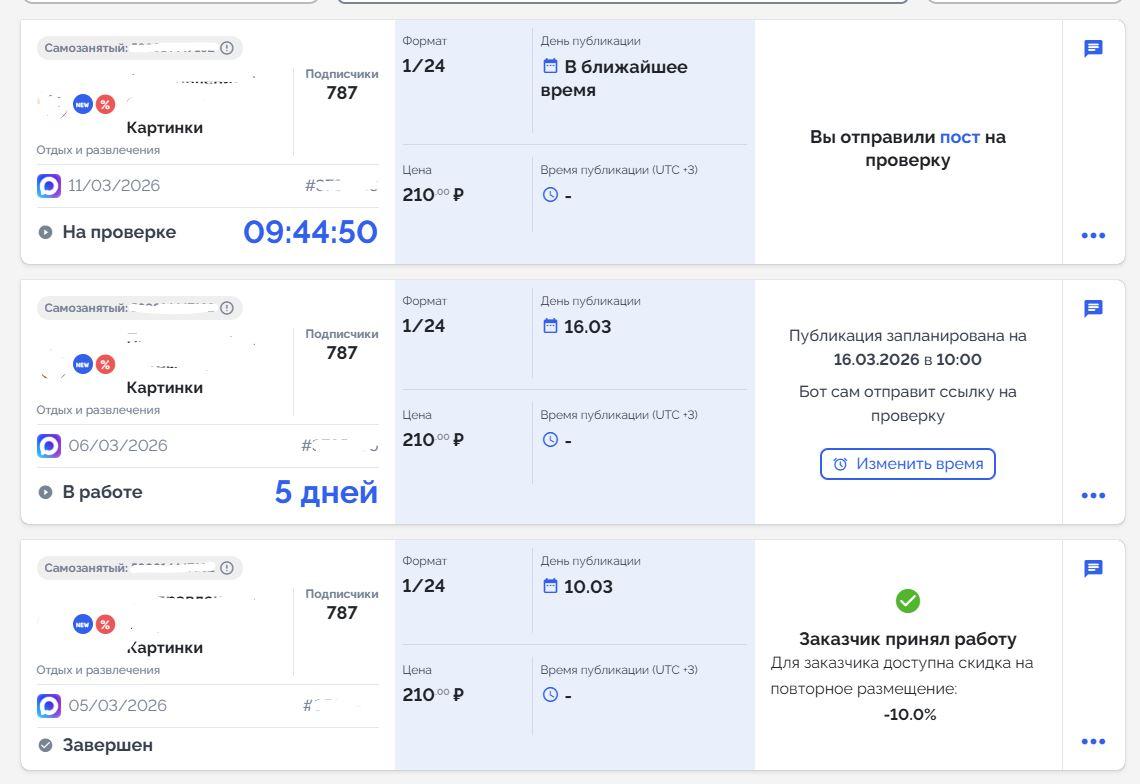Open three-dots menu of На проверке order
Viewport: 1140px width, 784px height.
pos(1093,236)
